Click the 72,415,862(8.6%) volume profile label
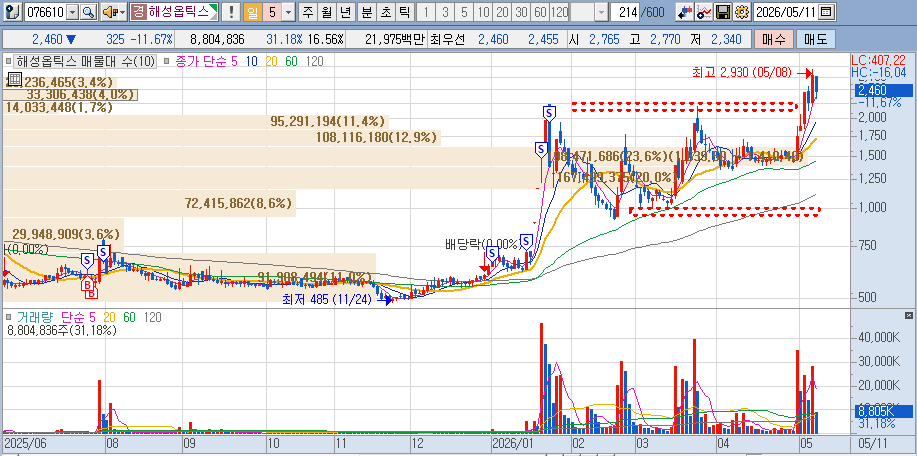This screenshot has height=456, width=917. [238, 203]
